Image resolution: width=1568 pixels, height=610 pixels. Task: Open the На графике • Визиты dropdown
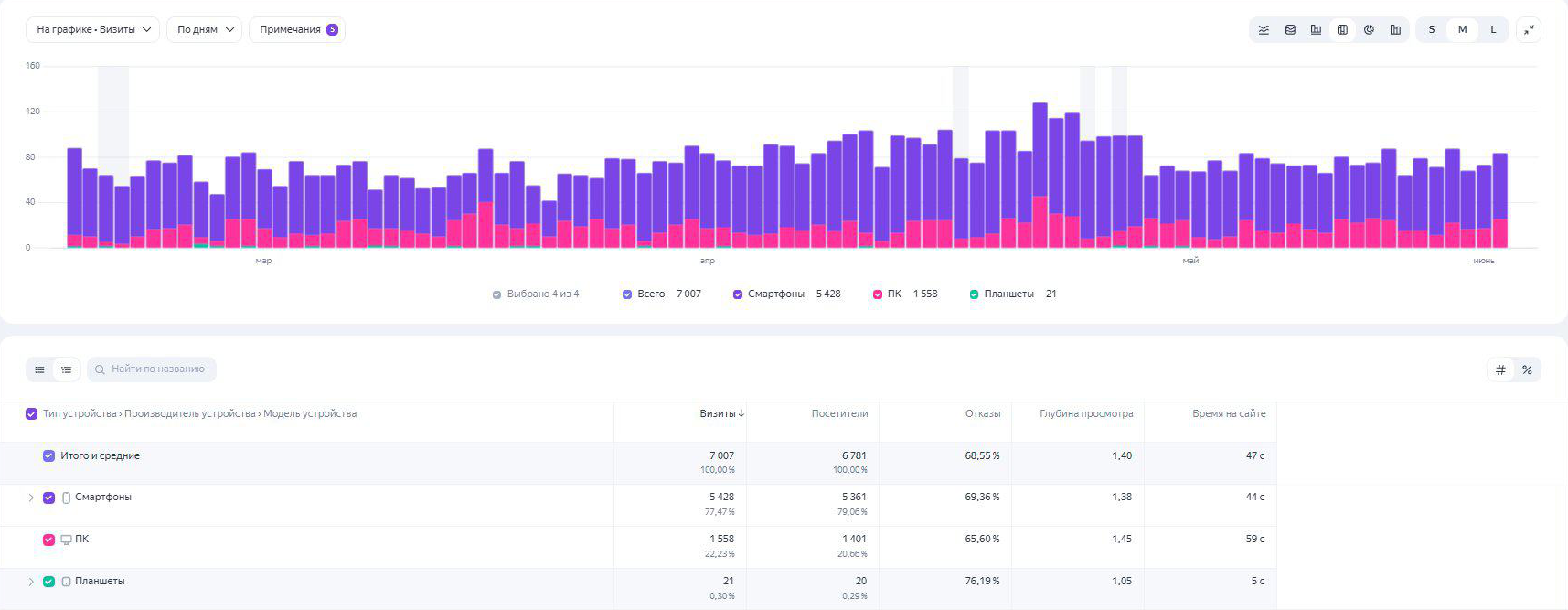pos(92,30)
